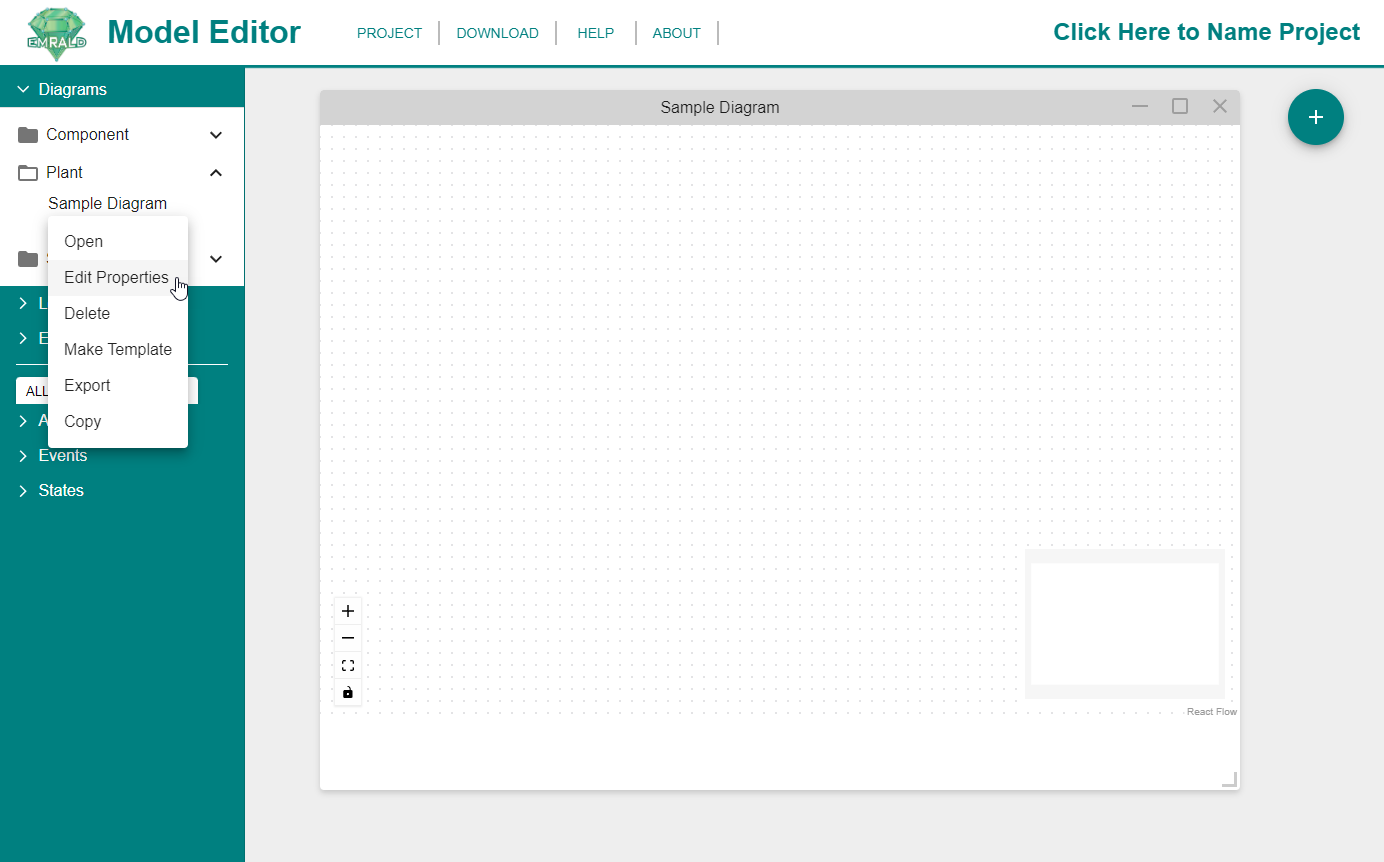Open the PROJECT menu

pyautogui.click(x=389, y=33)
